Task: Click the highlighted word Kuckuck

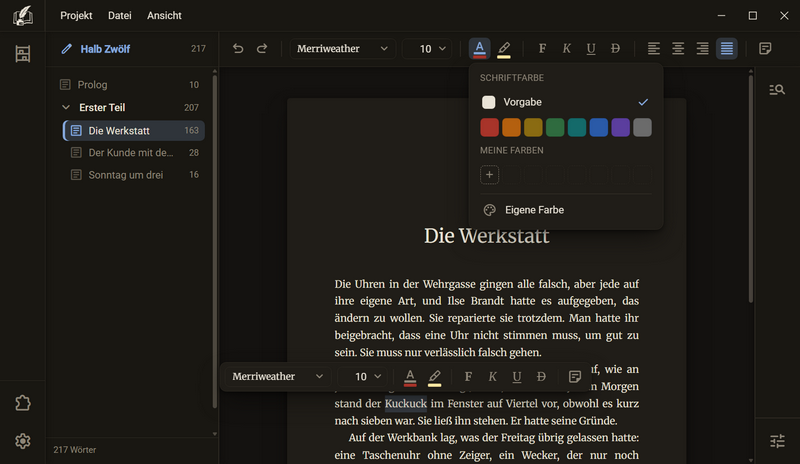Action: coord(406,404)
